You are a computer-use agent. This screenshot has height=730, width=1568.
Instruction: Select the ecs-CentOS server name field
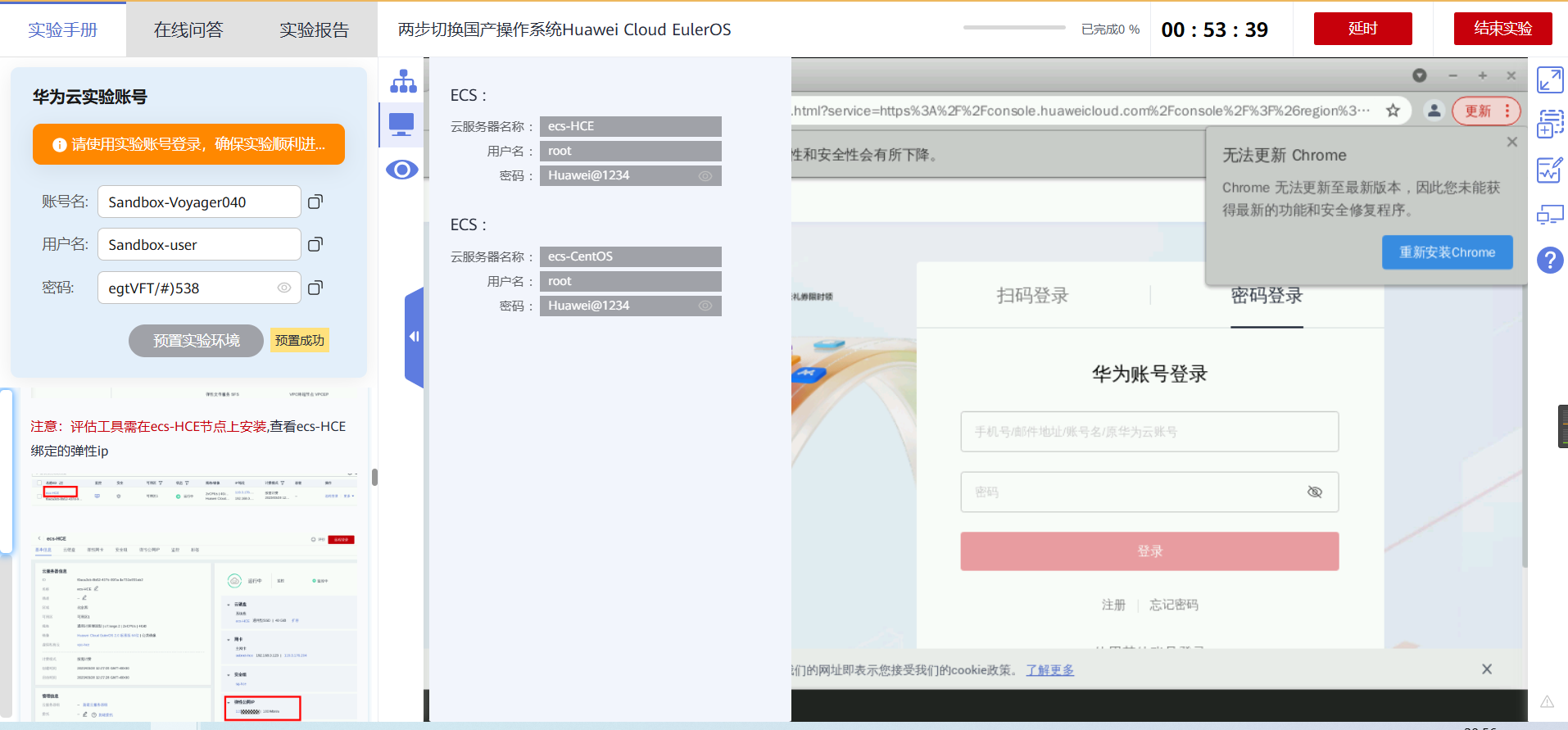pos(631,256)
